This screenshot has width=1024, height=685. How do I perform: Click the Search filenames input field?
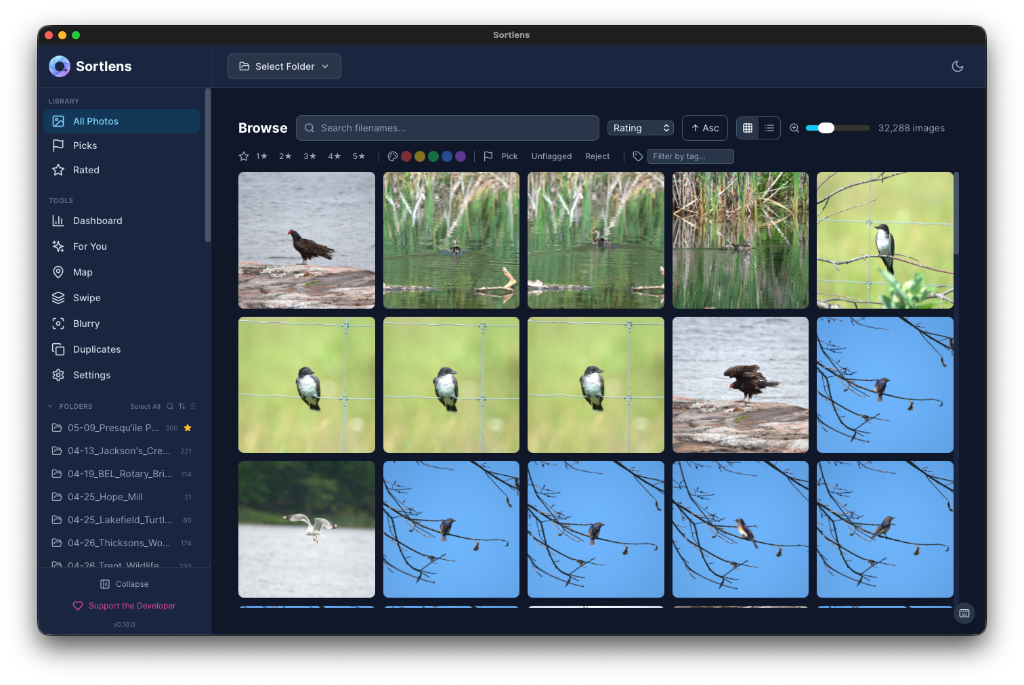pos(447,128)
